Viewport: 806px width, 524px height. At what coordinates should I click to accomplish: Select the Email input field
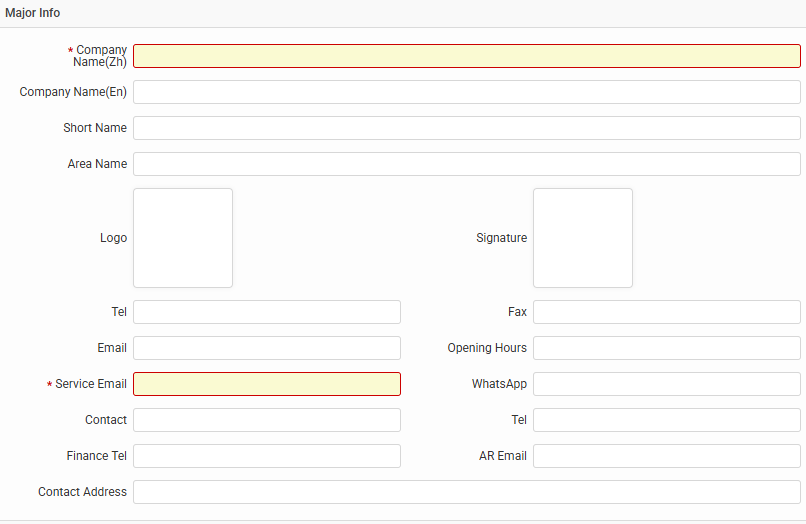[x=267, y=348]
